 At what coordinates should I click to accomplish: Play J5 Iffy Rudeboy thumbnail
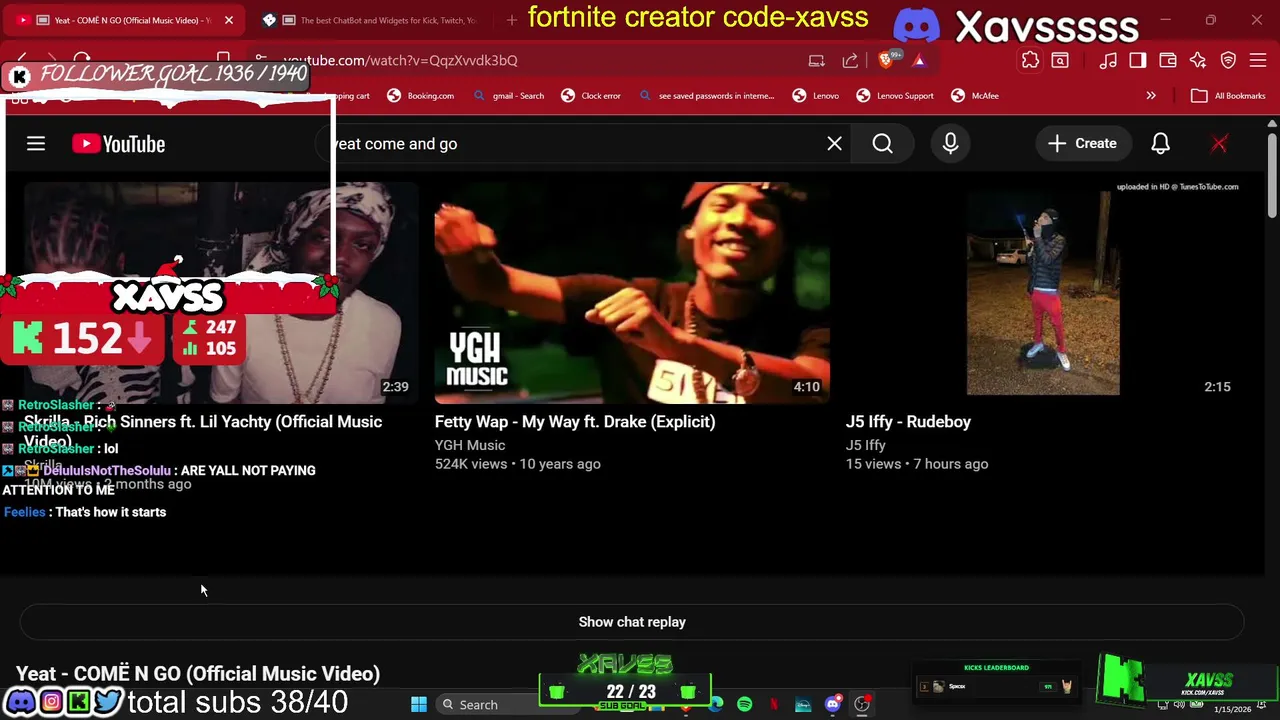(1043, 293)
